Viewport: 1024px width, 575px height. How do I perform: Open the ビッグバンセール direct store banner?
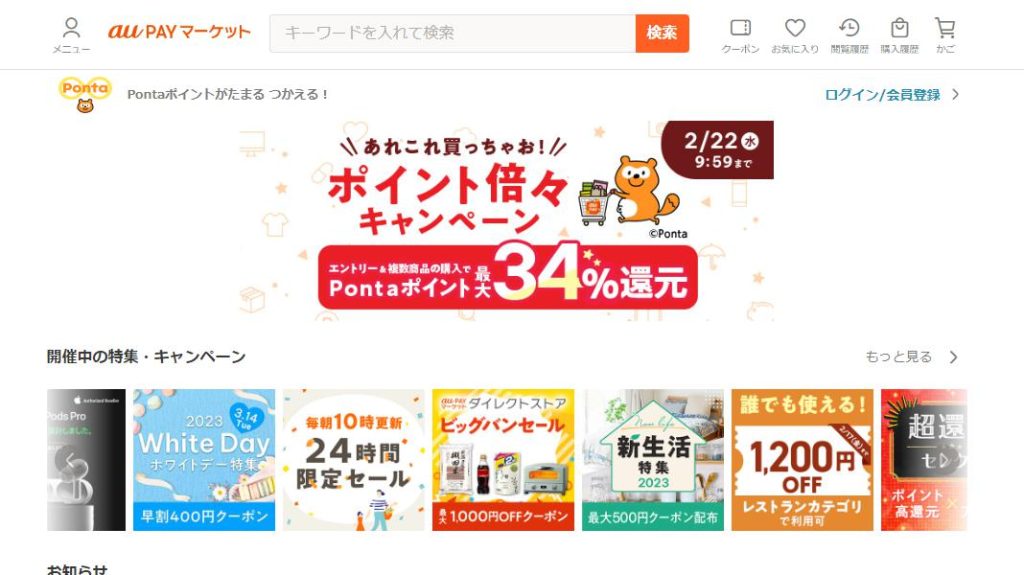coord(503,460)
